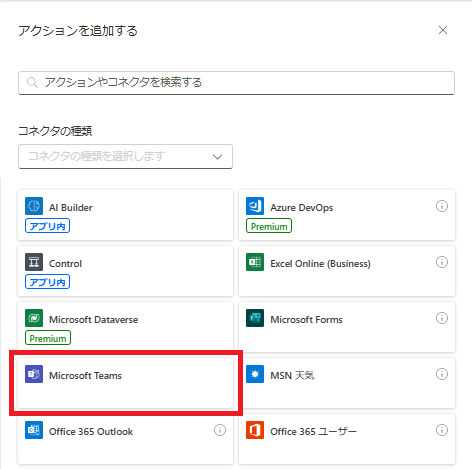The height and width of the screenshot is (469, 472).
Task: Click the Excel Online (Business) icon
Action: click(255, 262)
